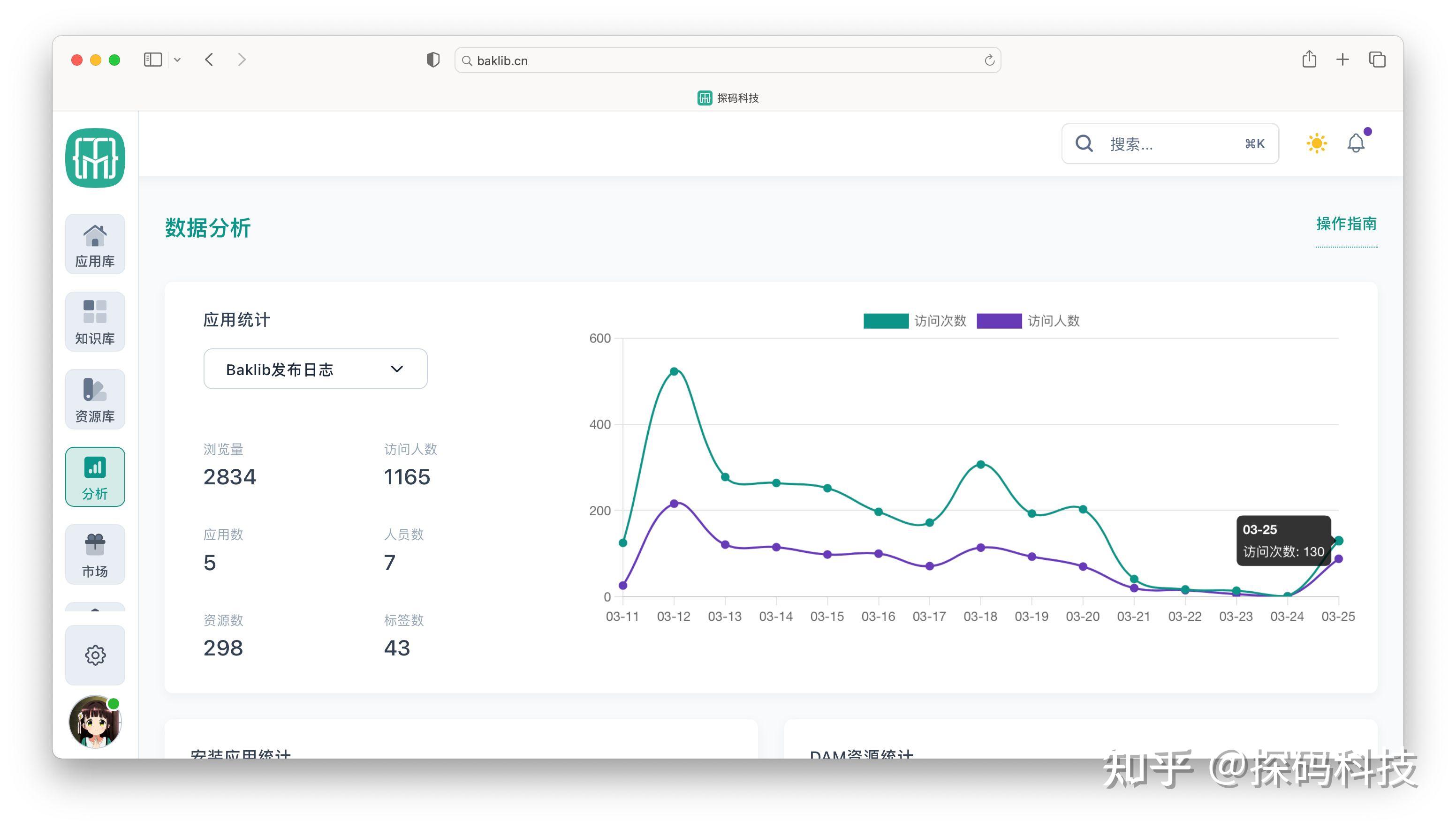
Task: Show Safari sidebar panel button
Action: [x=153, y=60]
